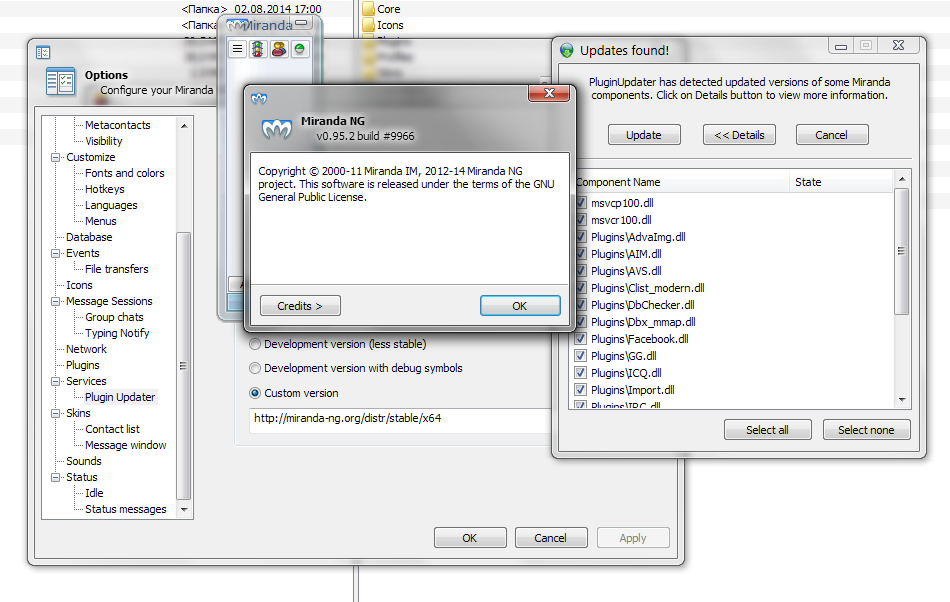This screenshot has width=950, height=602.
Task: Collapse the Skins tree node
Action: click(x=56, y=413)
